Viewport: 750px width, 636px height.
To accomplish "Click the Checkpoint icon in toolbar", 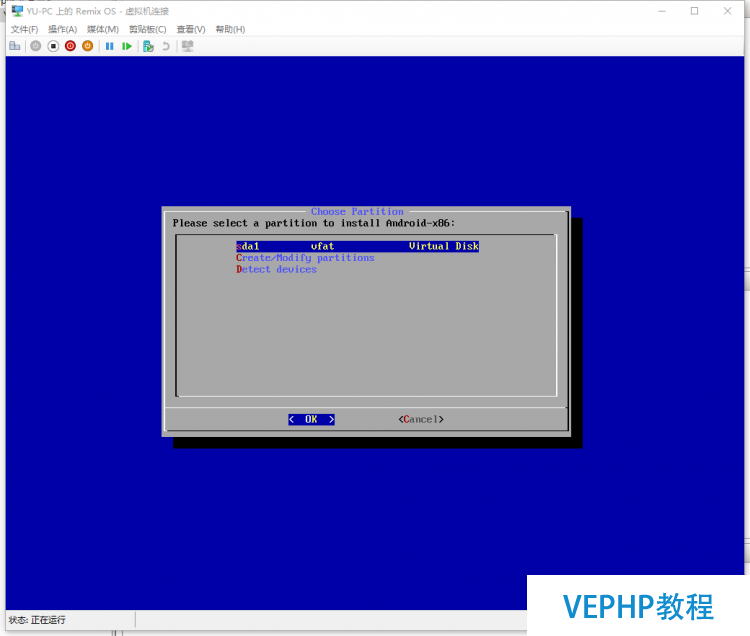I will click(148, 46).
